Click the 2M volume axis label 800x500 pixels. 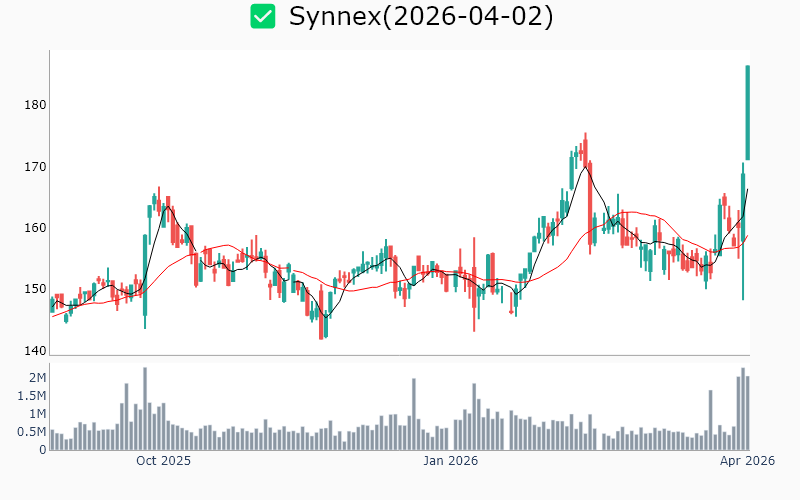[x=37, y=378]
